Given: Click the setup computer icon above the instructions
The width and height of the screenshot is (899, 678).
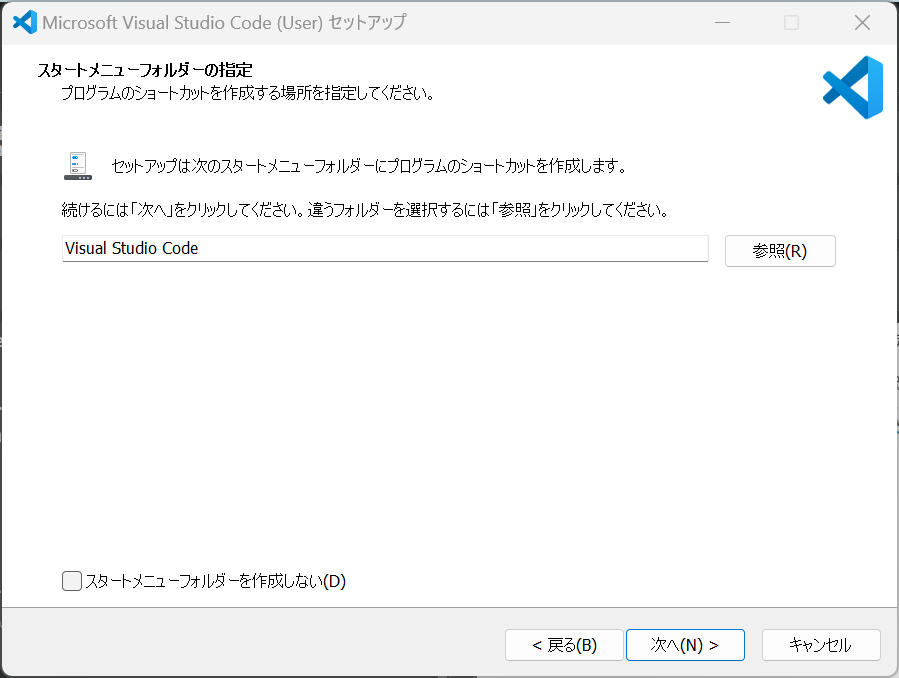Looking at the screenshot, I should 77,163.
